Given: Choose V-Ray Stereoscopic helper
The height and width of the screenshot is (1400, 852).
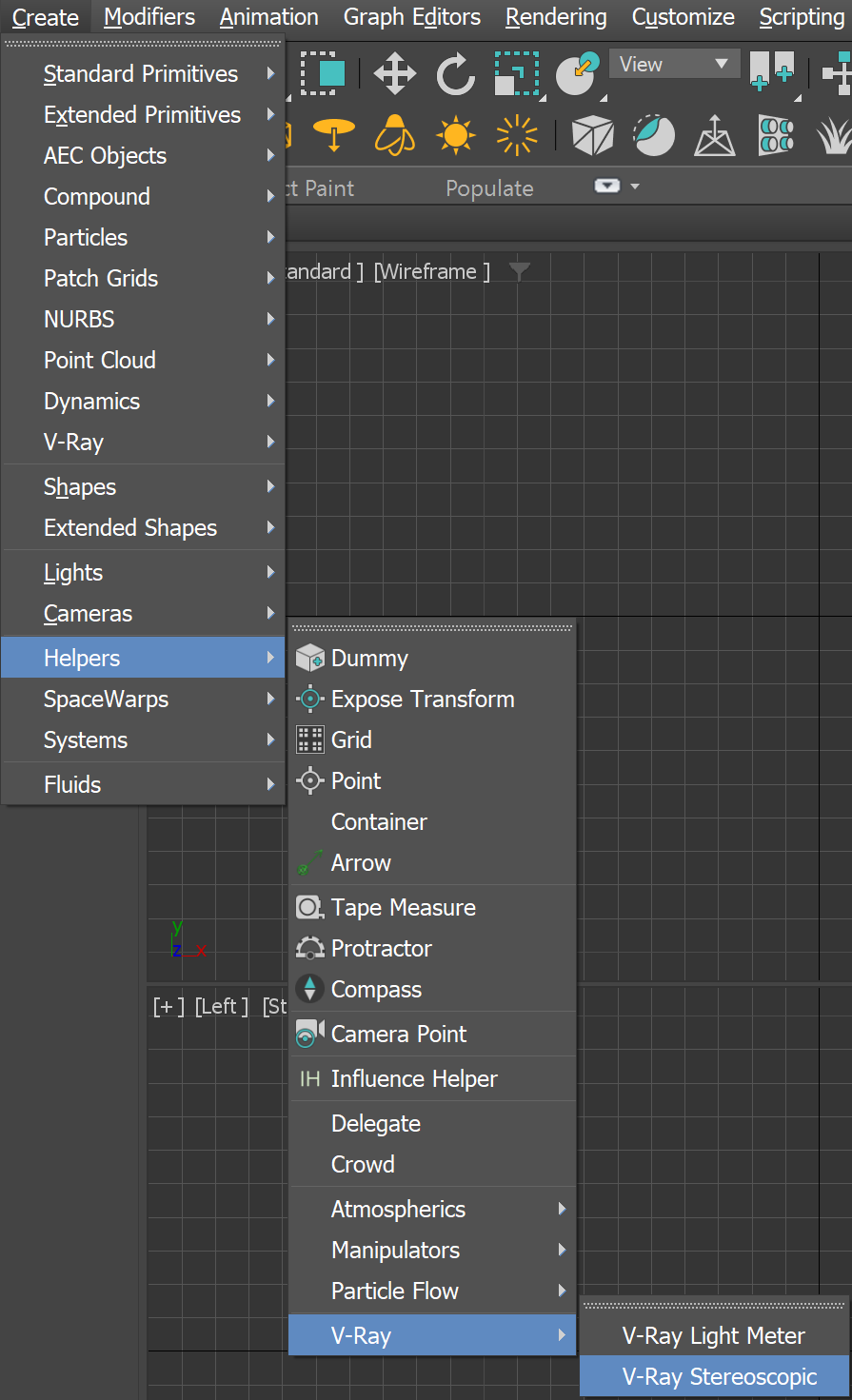Looking at the screenshot, I should (719, 1376).
